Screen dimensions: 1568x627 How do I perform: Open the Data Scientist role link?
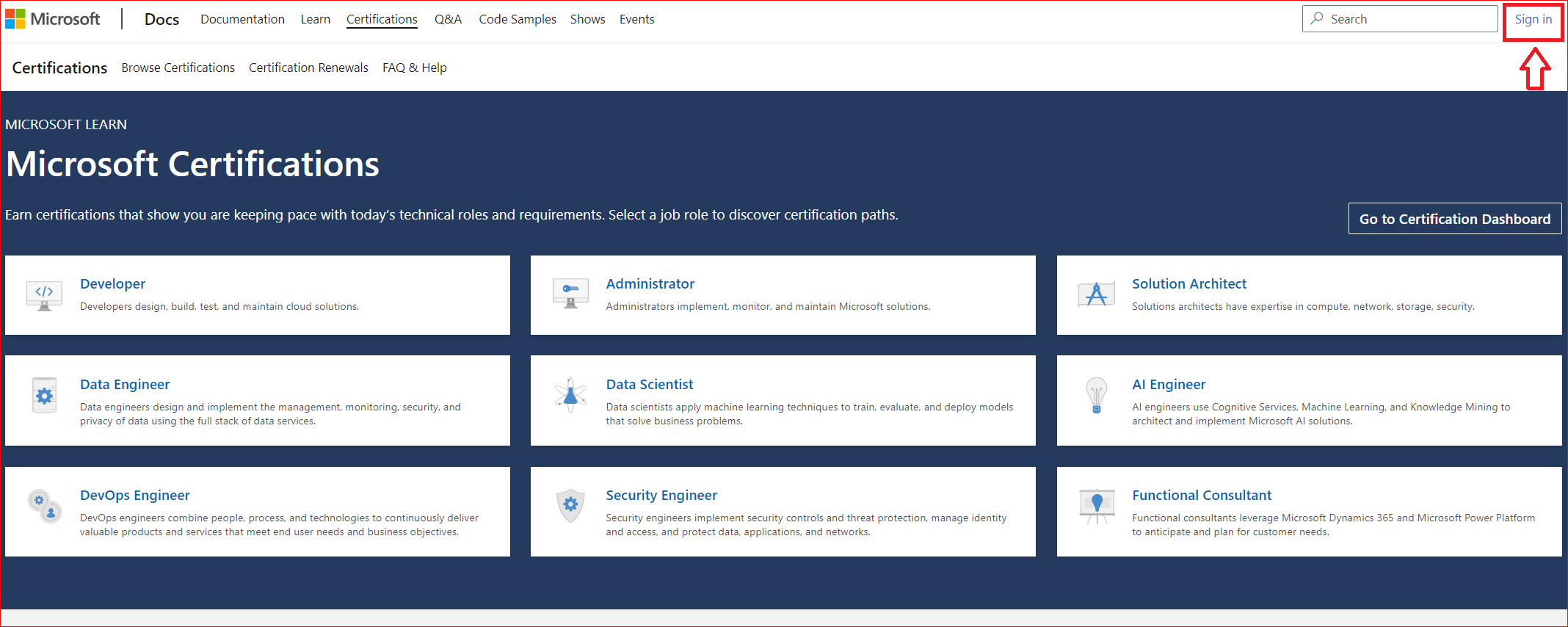pos(649,384)
